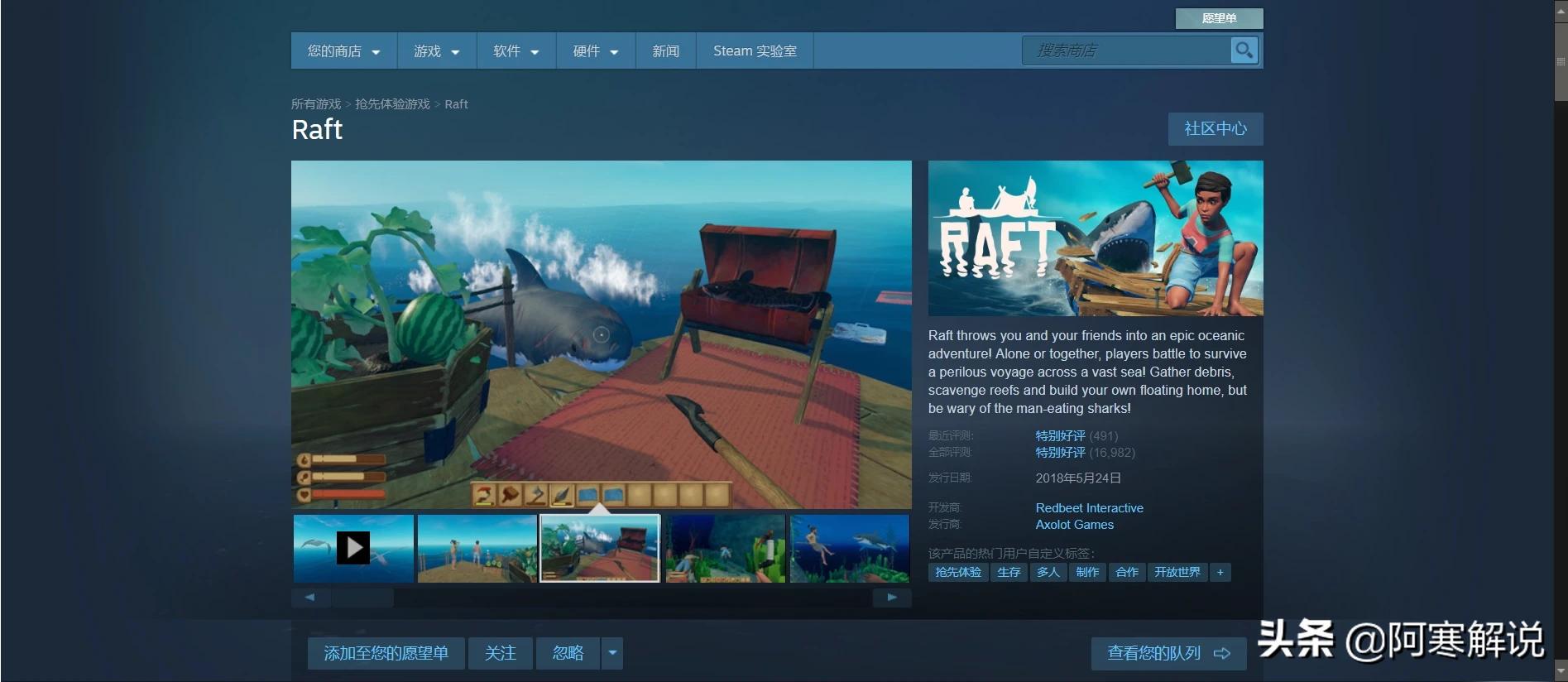This screenshot has height=682, width=1568.
Task: Click the arrow icon on 查看您的队列
Action: pyautogui.click(x=1221, y=654)
